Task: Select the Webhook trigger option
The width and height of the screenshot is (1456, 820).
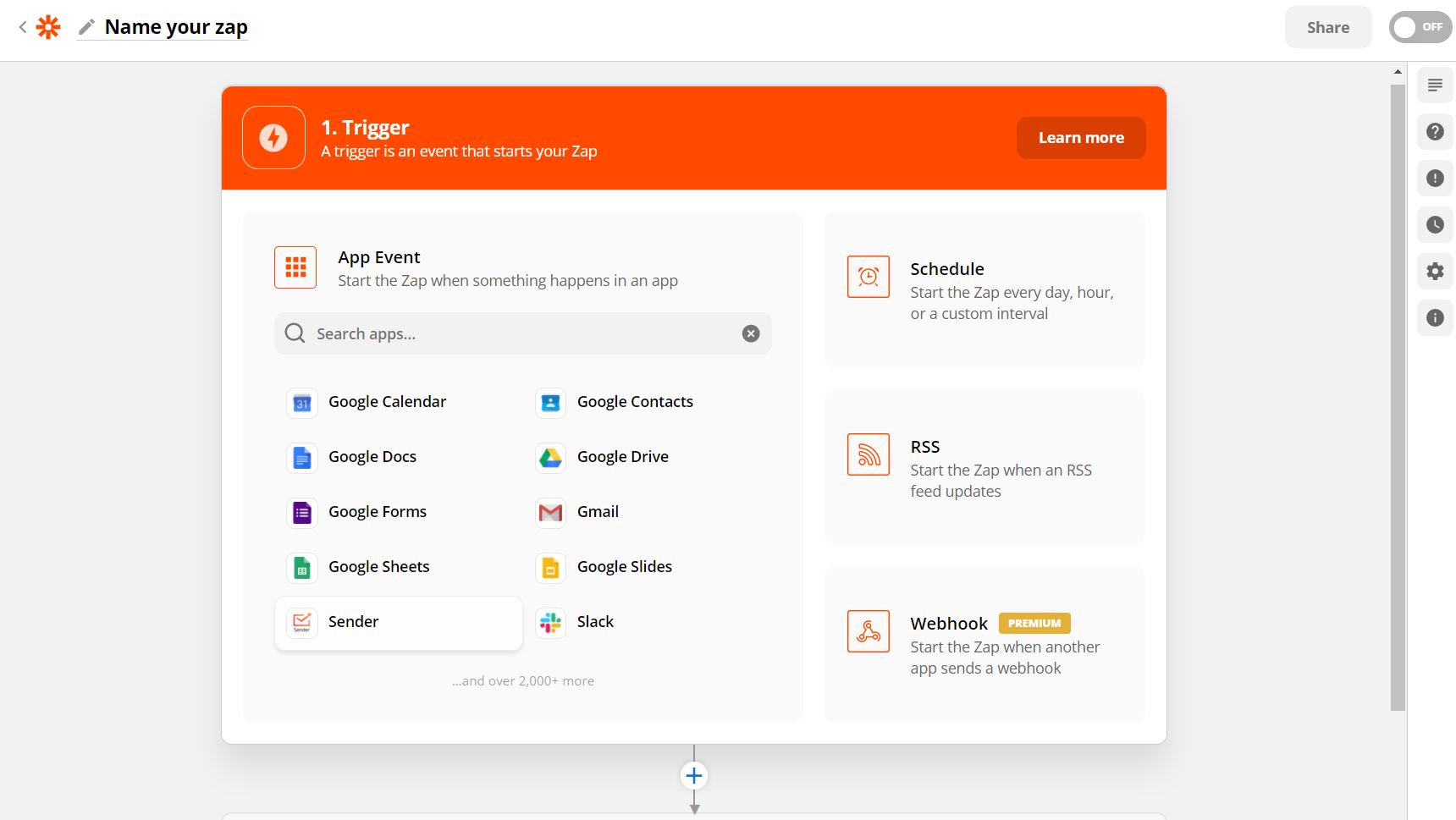Action: tap(984, 644)
